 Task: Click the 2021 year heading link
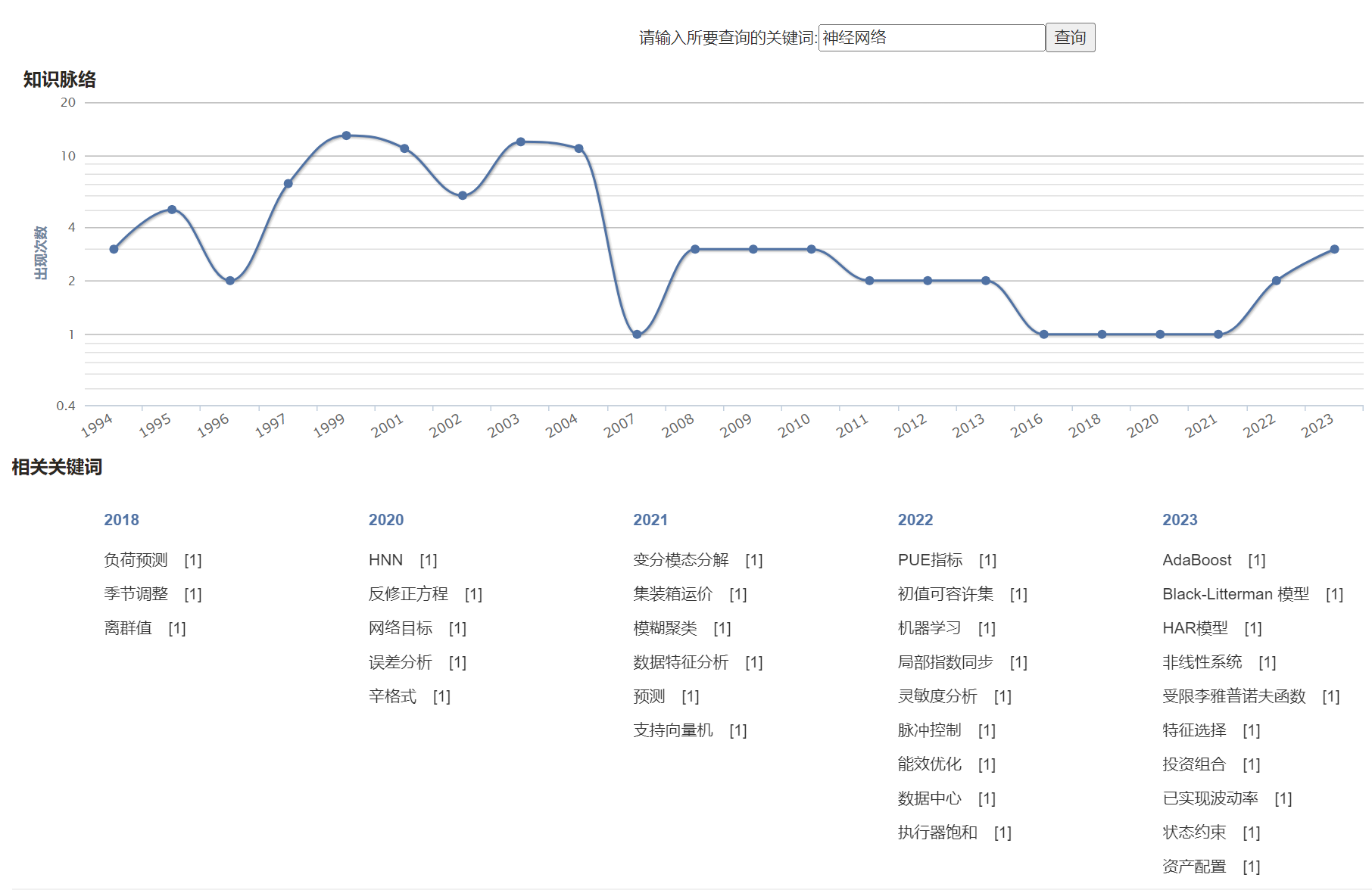(x=650, y=520)
